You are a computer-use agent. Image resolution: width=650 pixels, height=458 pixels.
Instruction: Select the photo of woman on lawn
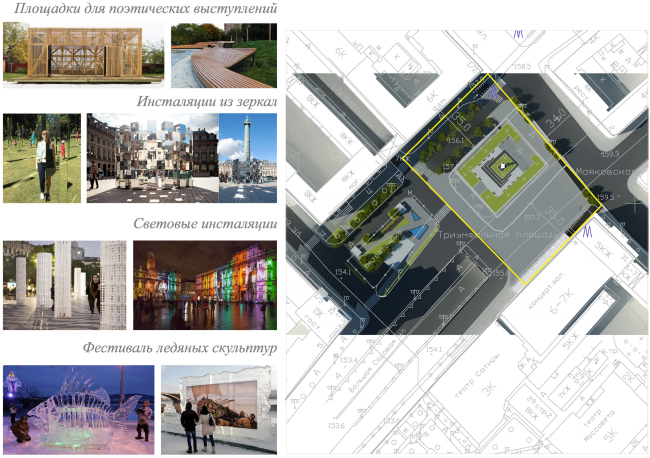click(42, 158)
